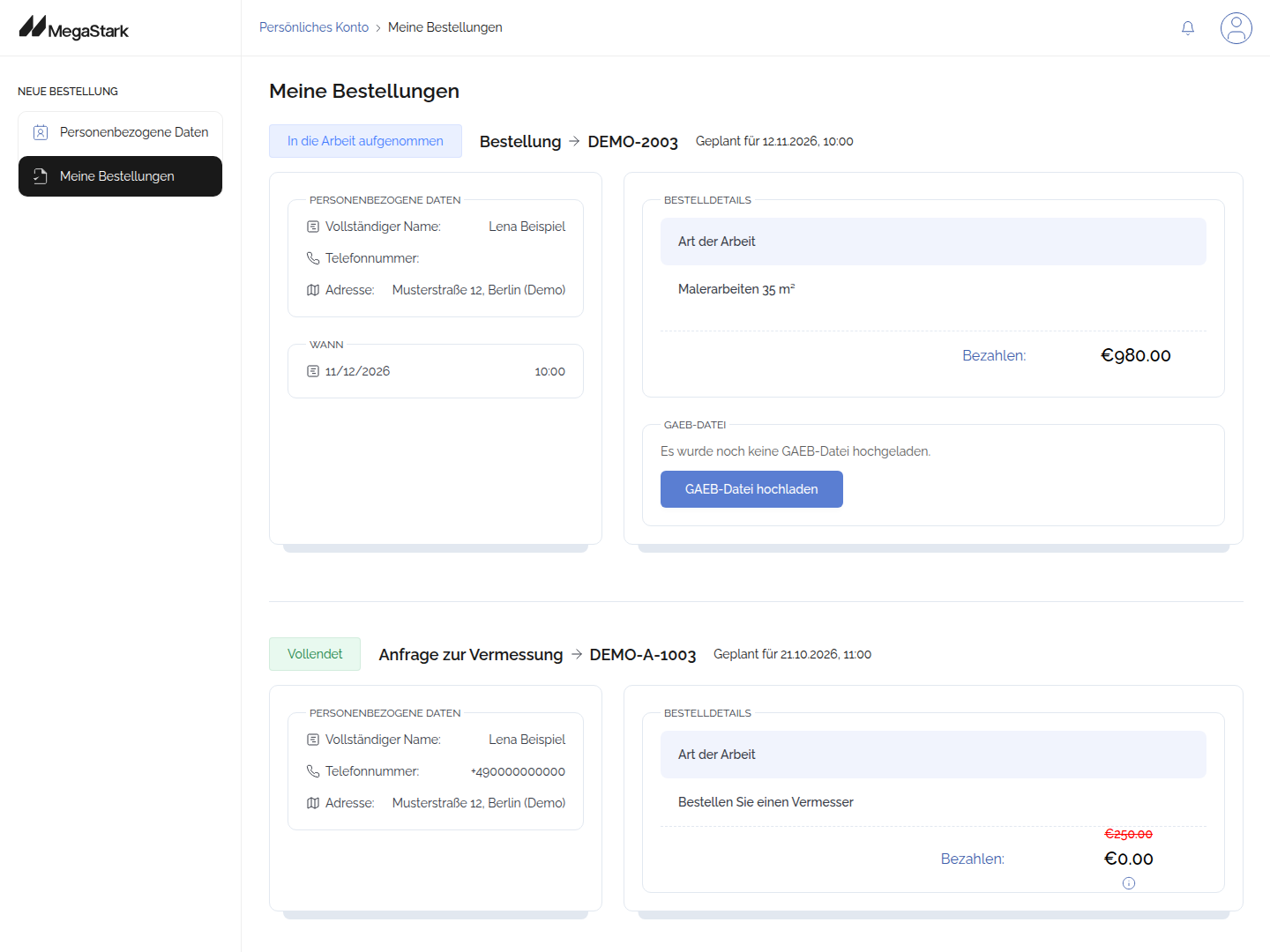Image resolution: width=1270 pixels, height=952 pixels.
Task: Open Personenbezogene Daten menu item
Action: (x=120, y=132)
